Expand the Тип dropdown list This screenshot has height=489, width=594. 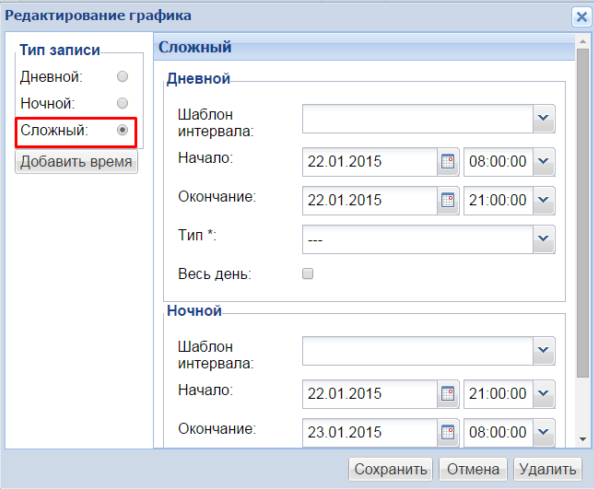point(544,239)
